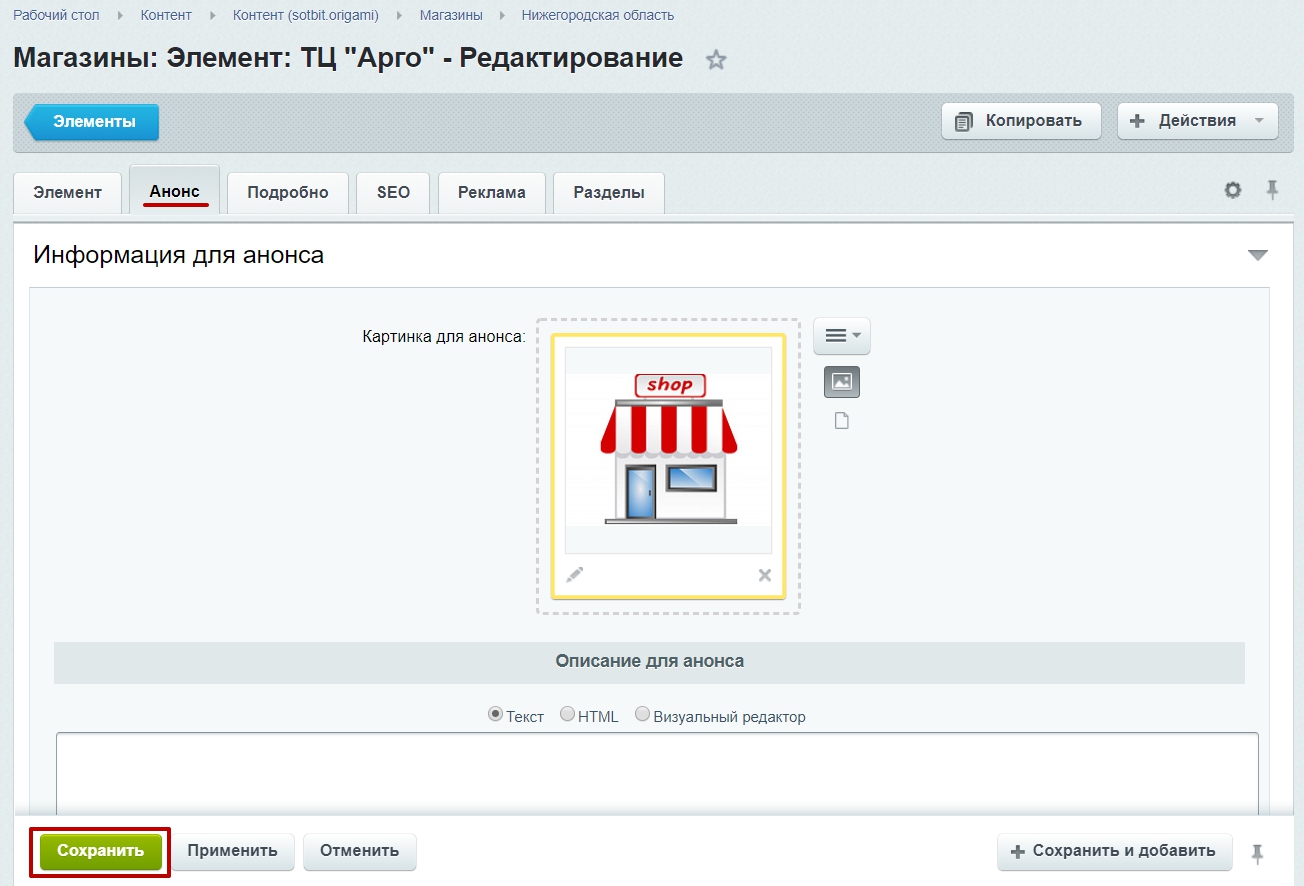Collapse the Информация для анонса section

pos(1258,255)
